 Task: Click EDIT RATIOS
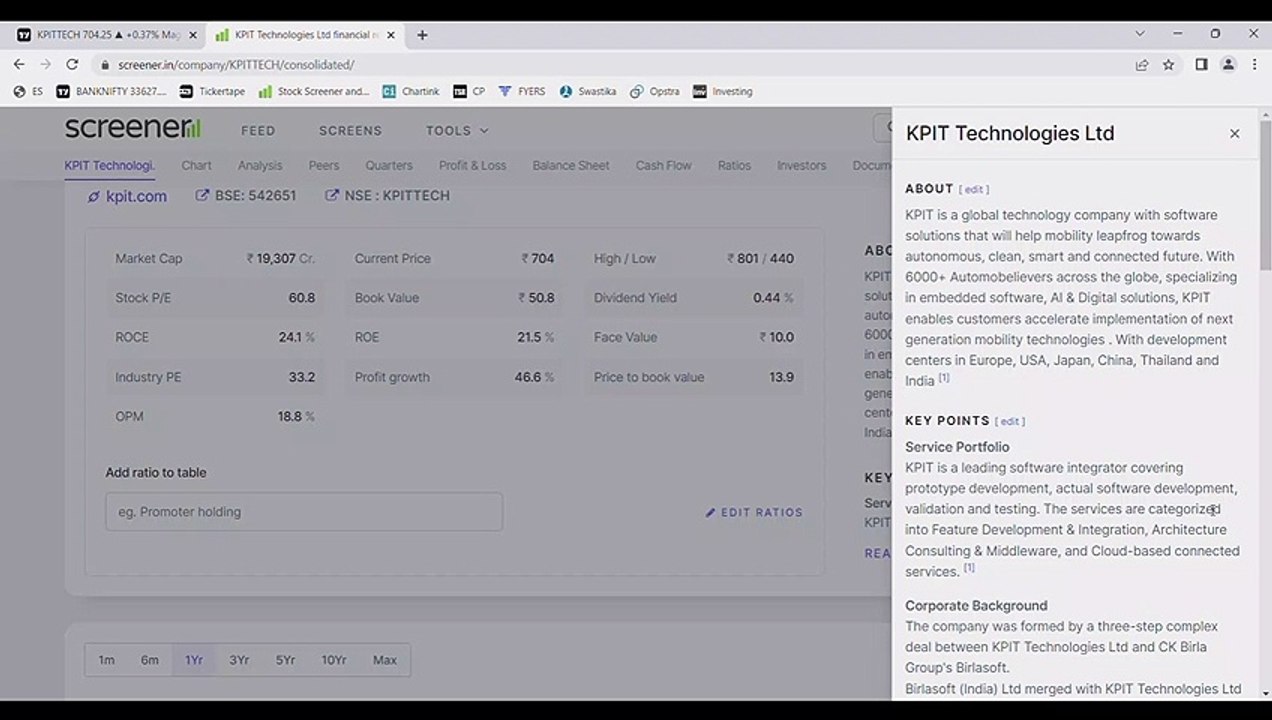[754, 513]
